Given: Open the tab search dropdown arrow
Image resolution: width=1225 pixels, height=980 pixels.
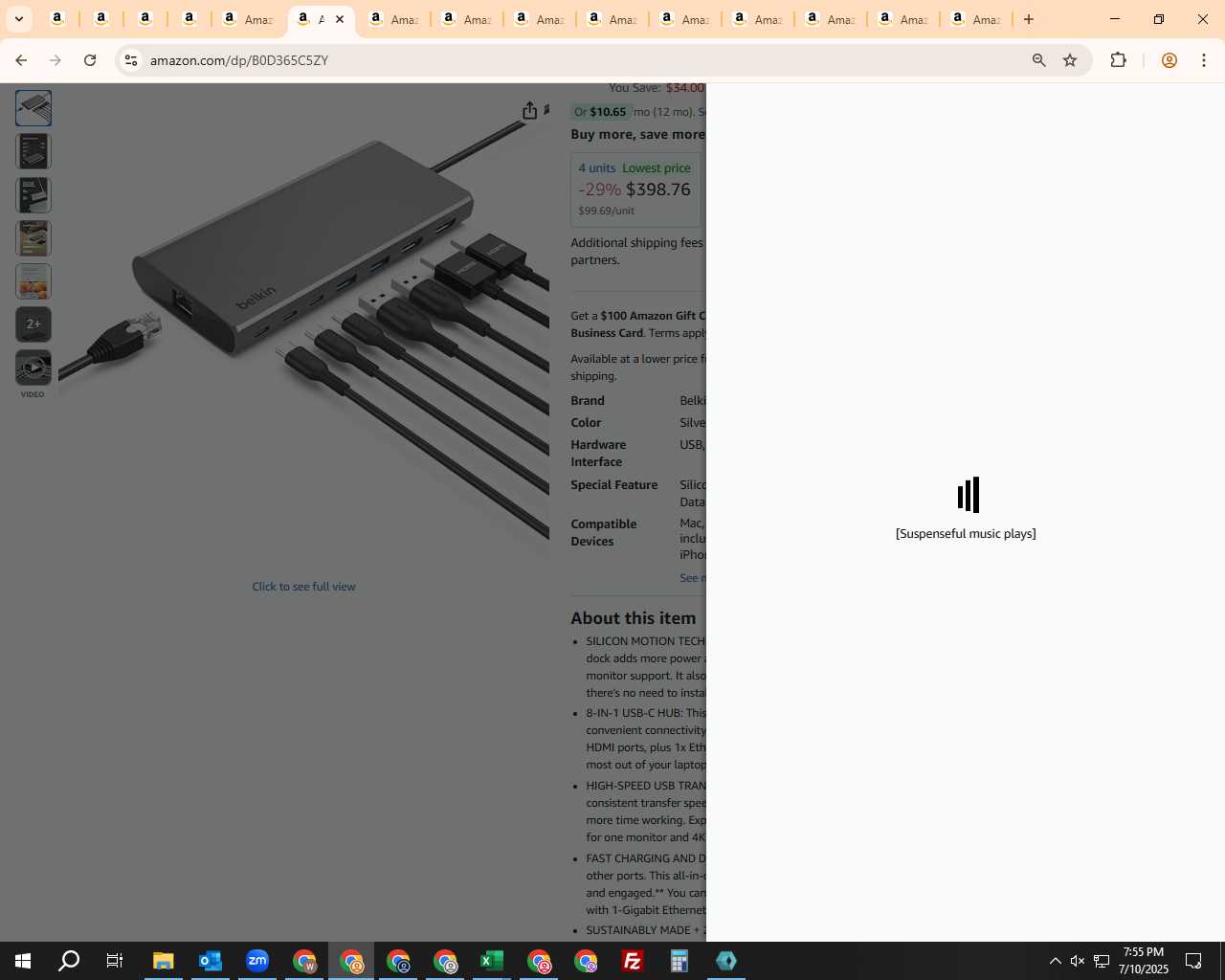Looking at the screenshot, I should pos(18,19).
